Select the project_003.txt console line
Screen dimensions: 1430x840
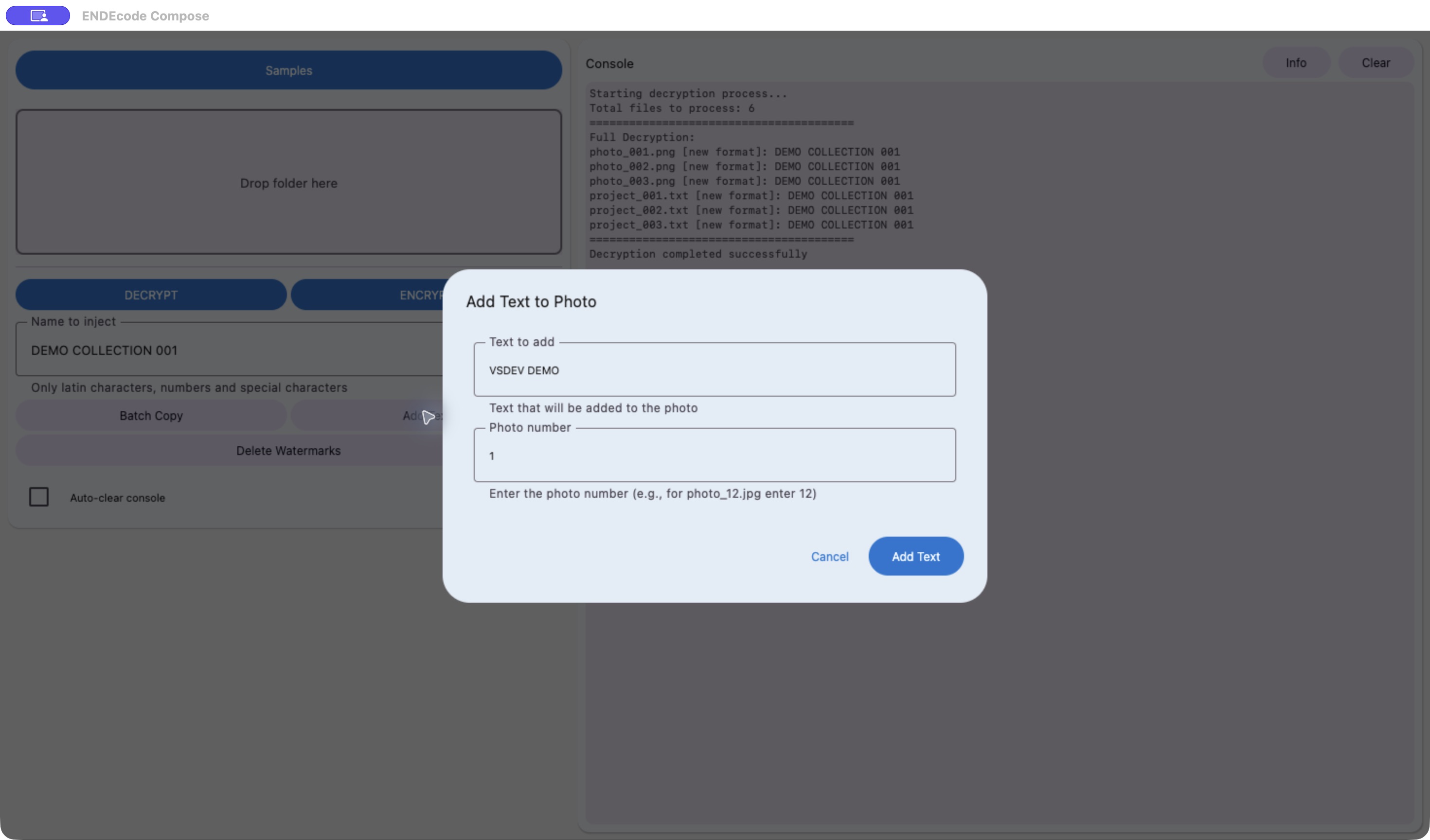(x=751, y=225)
